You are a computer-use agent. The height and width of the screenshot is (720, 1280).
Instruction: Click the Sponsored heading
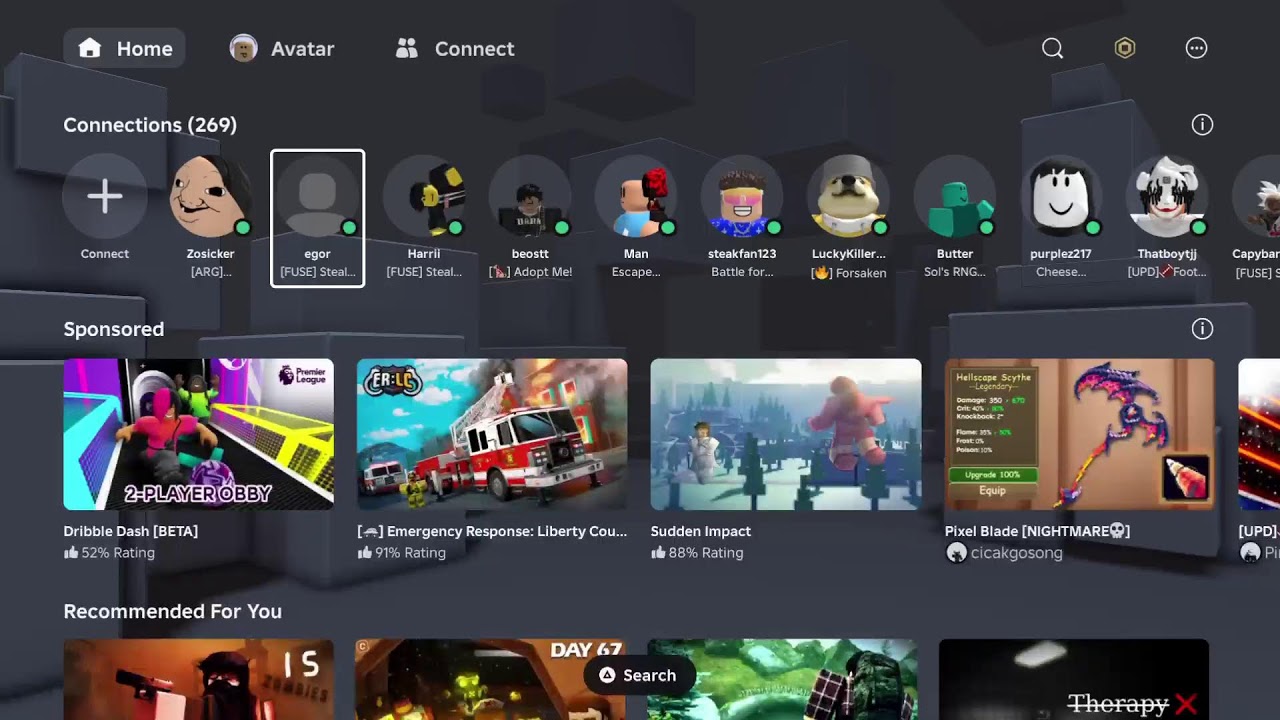(114, 329)
